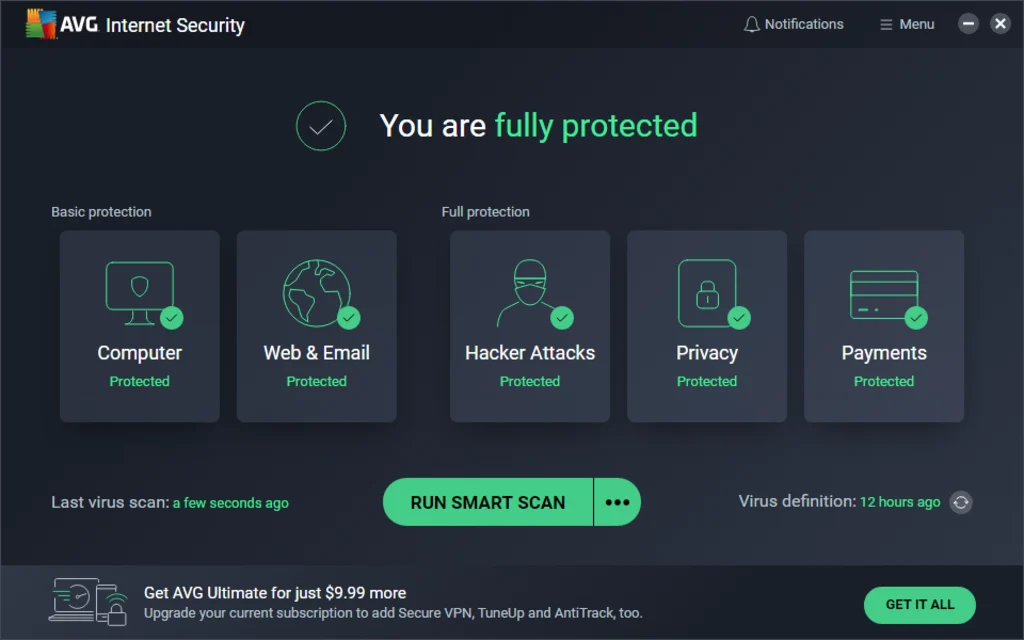Run a Smart Scan

coord(487,502)
